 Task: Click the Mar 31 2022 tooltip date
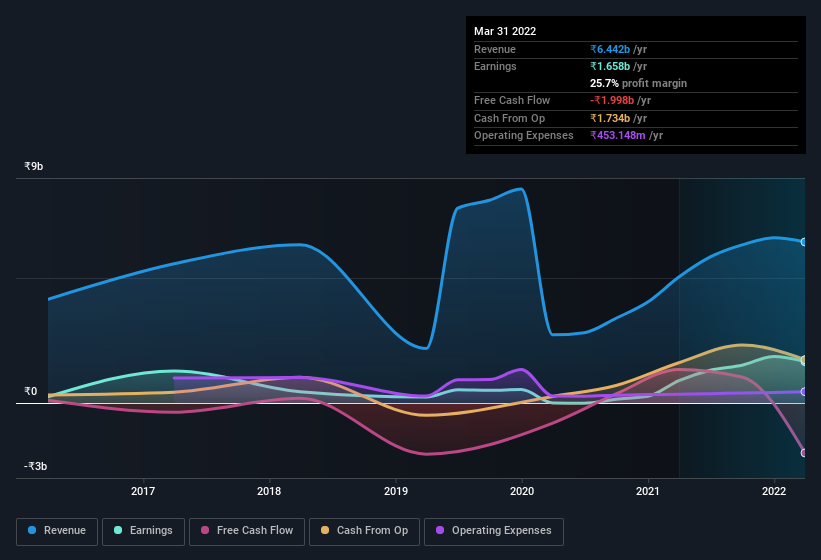pos(505,31)
